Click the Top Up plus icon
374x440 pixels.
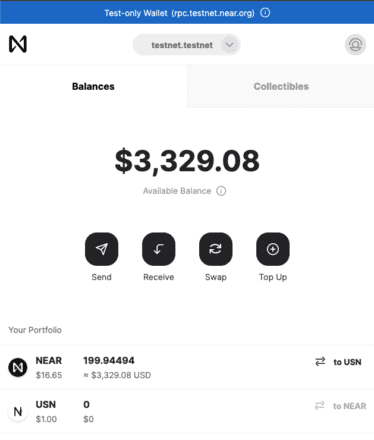pos(273,249)
